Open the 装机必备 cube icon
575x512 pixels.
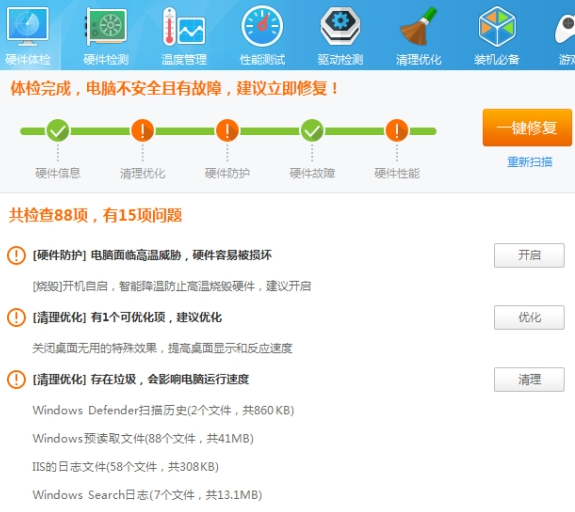497,26
